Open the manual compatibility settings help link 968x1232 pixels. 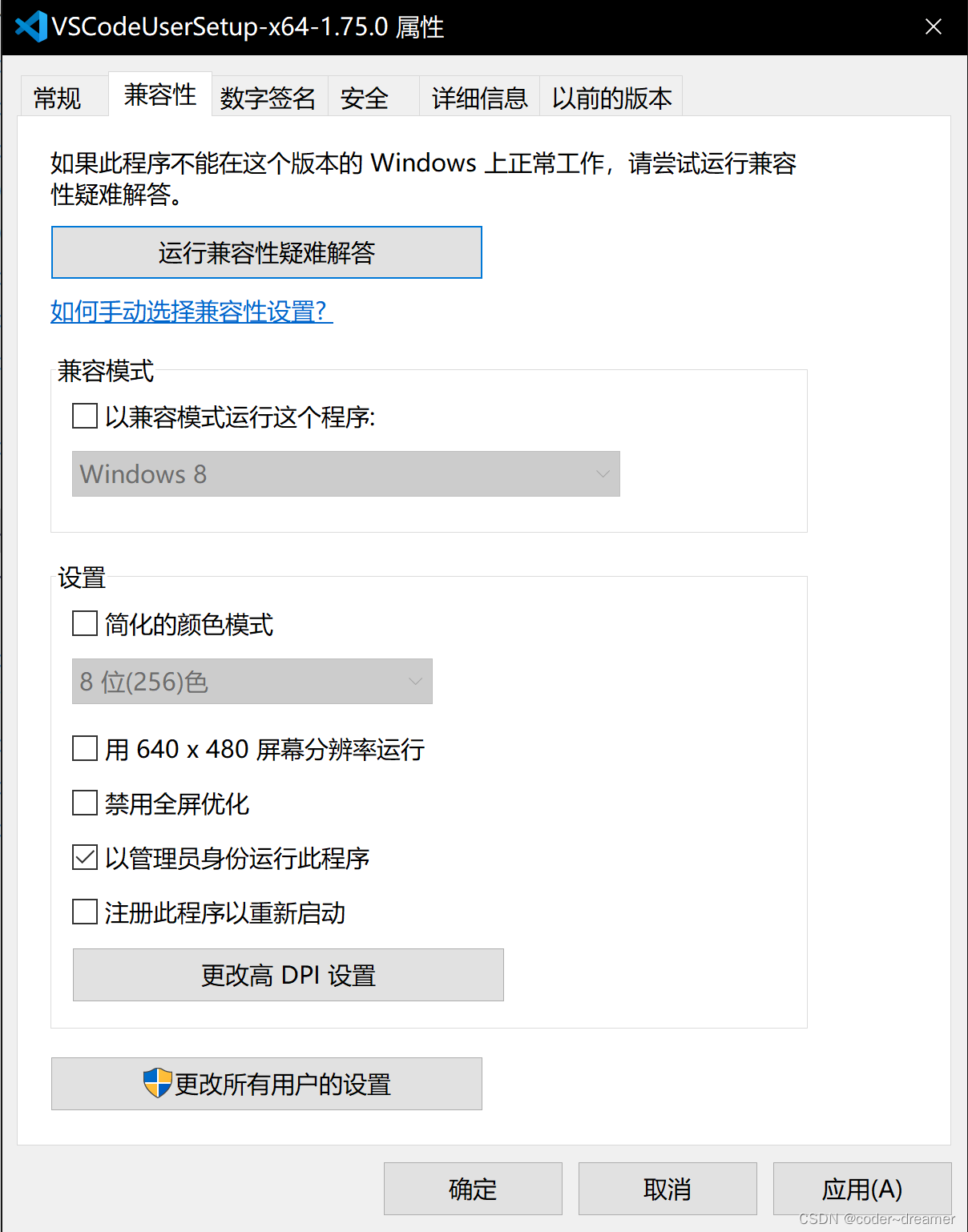(191, 312)
